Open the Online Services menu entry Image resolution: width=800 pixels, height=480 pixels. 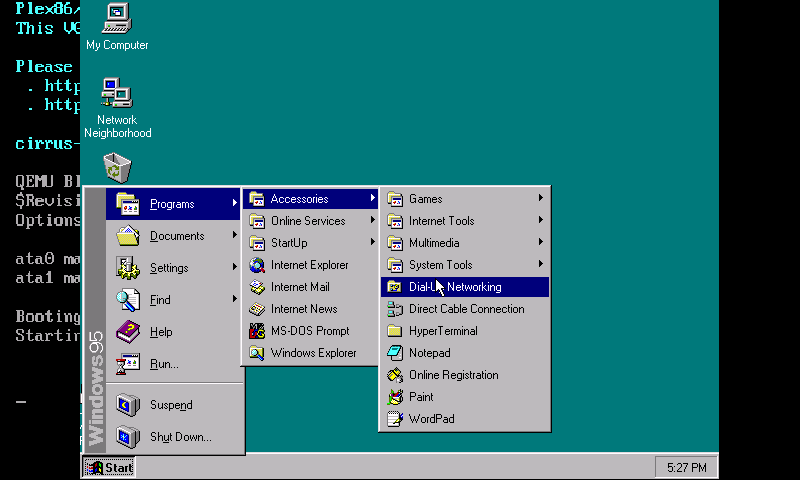(310, 221)
